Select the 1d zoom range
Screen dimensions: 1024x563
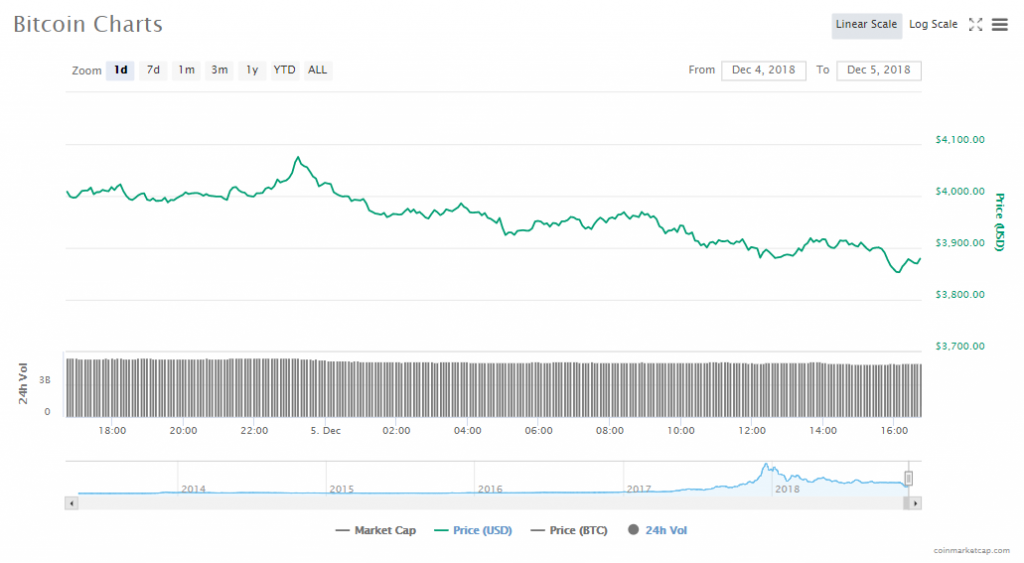[x=120, y=70]
